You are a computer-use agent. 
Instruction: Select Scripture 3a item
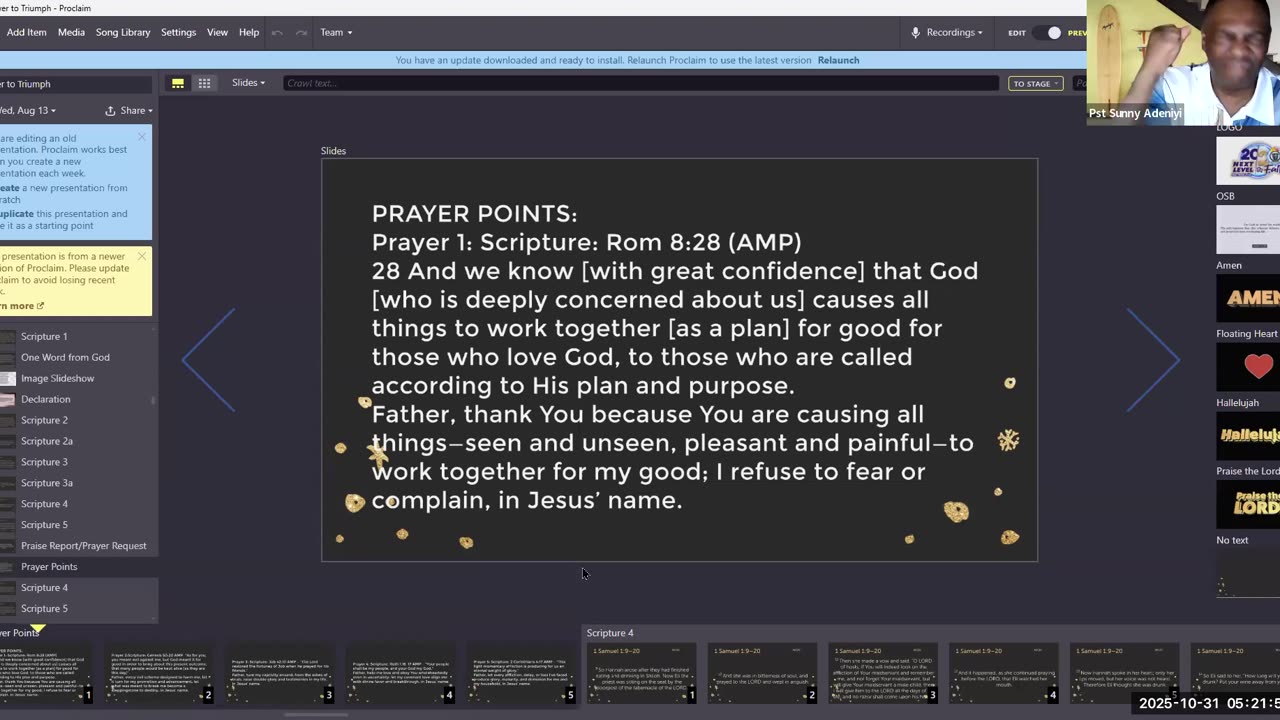(x=77, y=483)
